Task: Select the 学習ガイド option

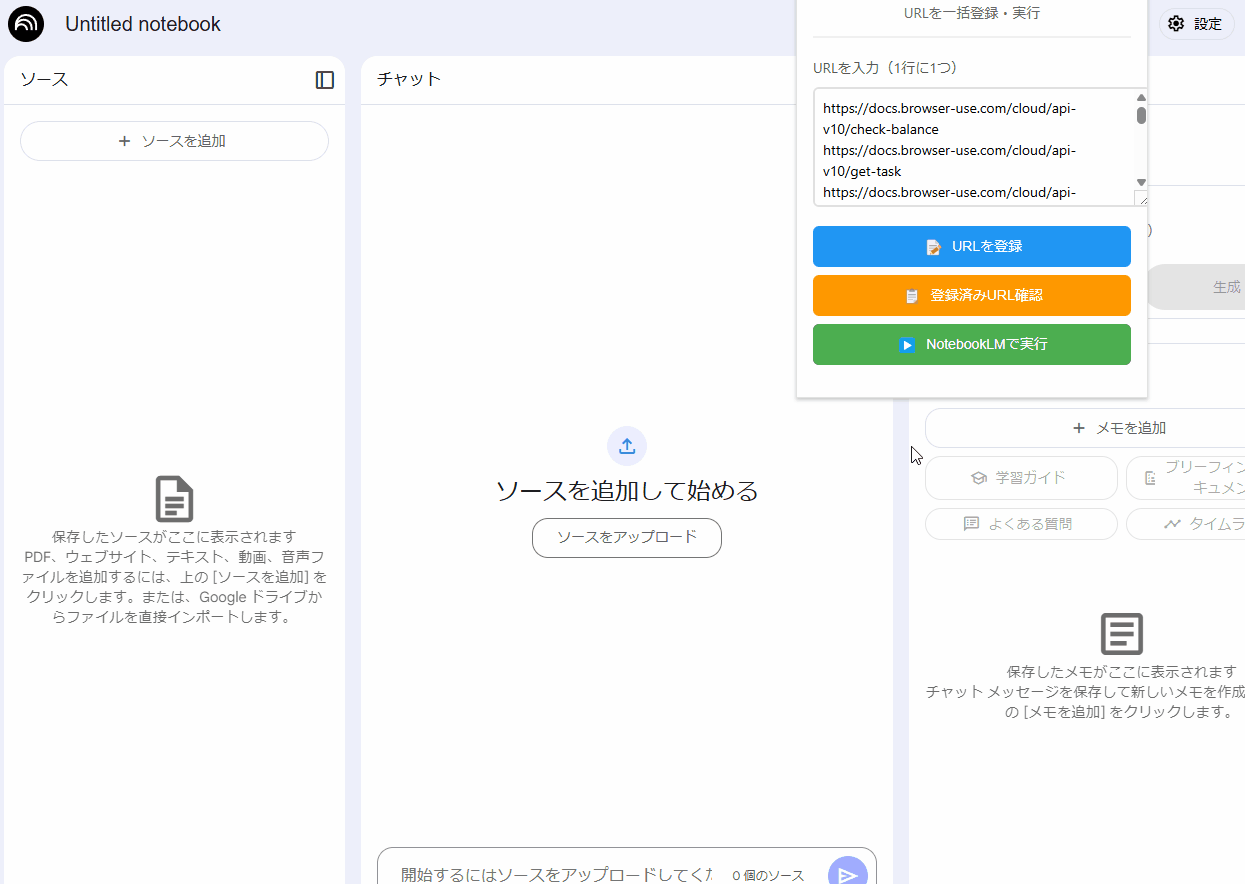Action: tap(1020, 478)
